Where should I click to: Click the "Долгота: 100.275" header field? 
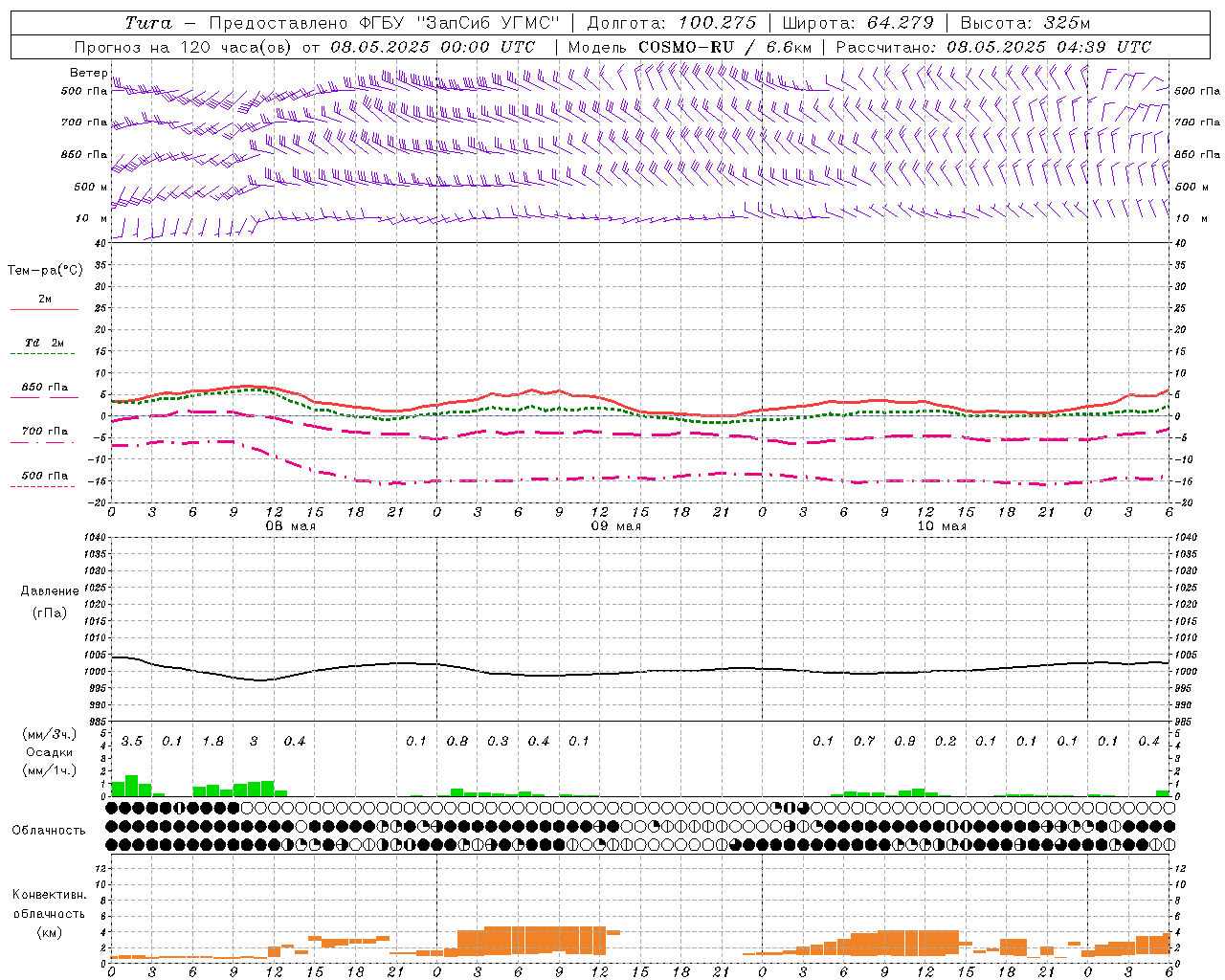coord(672,23)
